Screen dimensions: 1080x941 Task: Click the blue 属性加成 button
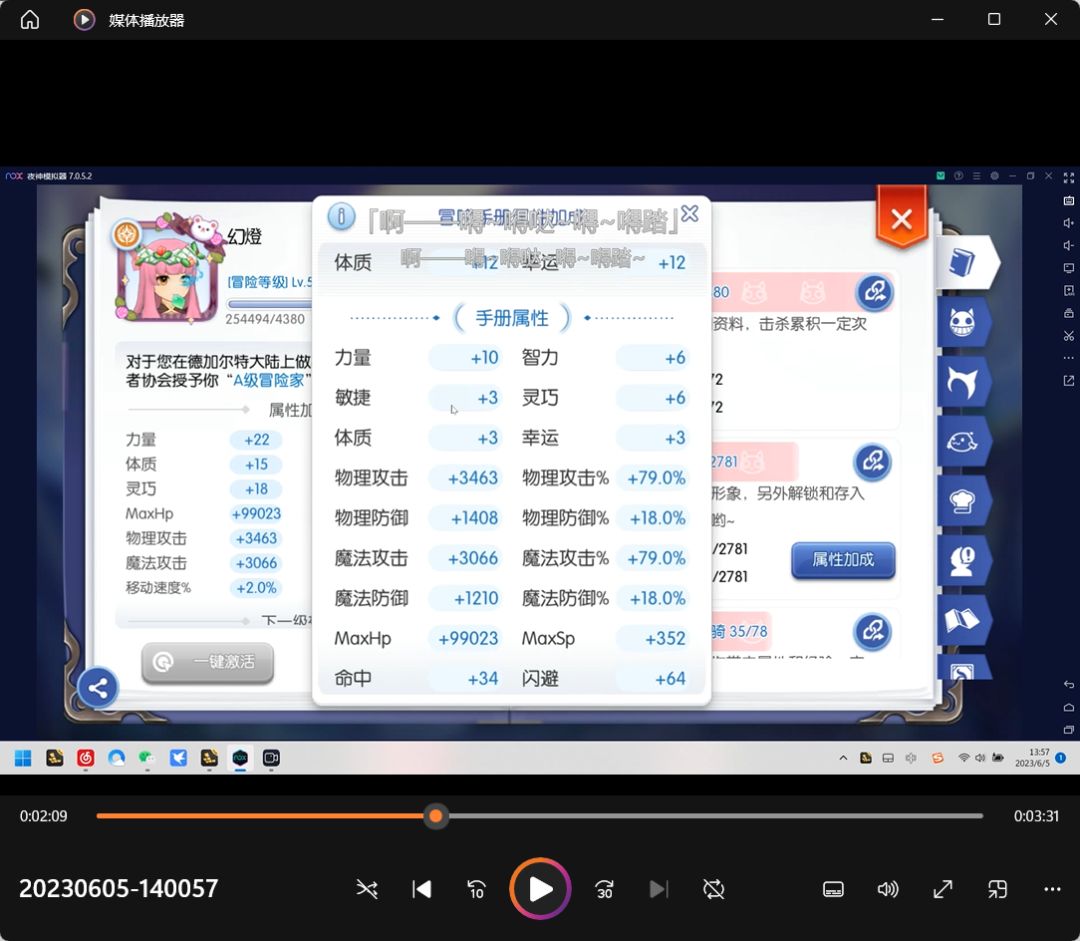[x=843, y=559]
